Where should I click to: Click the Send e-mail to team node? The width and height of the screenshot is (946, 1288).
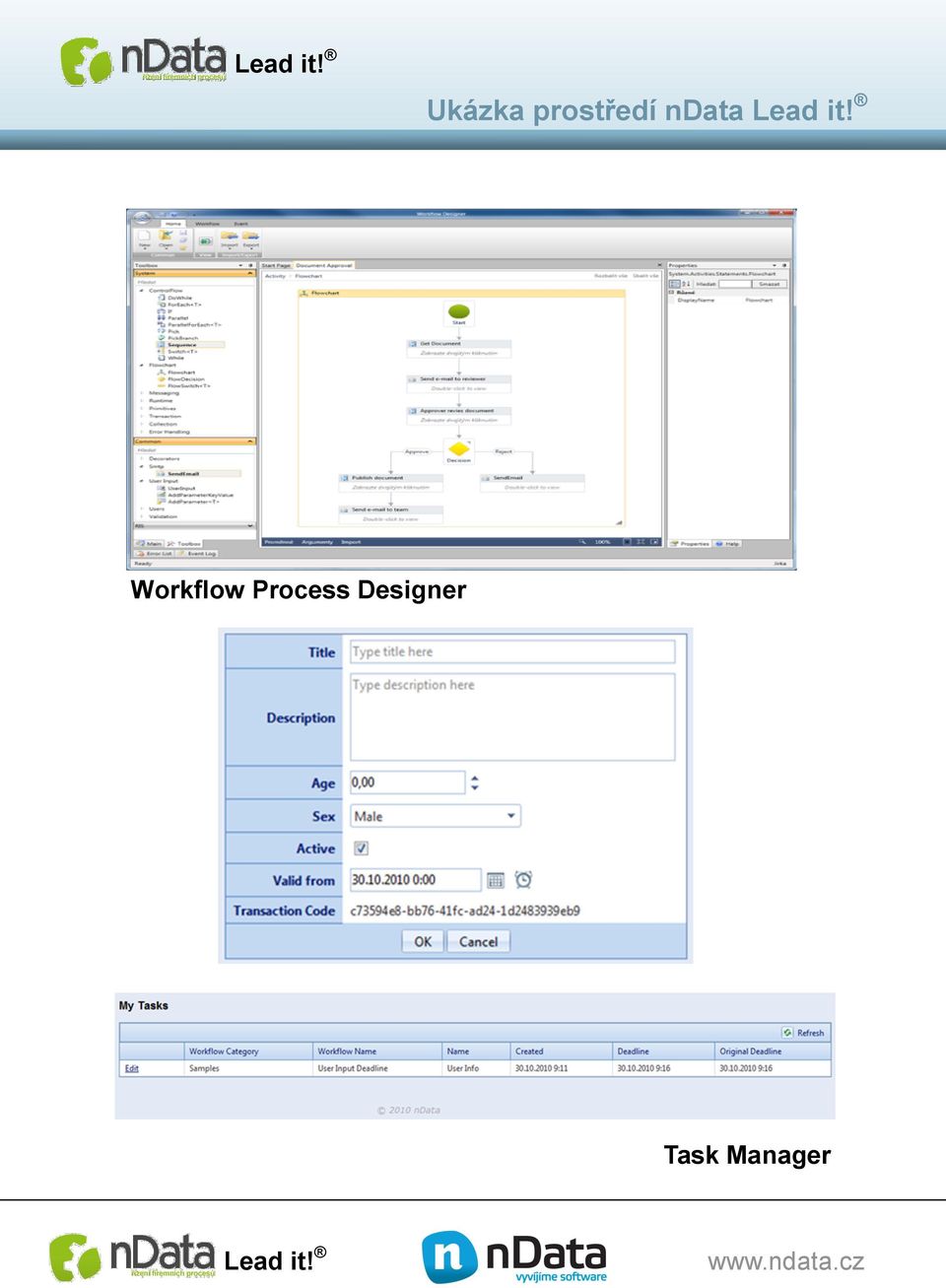pos(390,513)
